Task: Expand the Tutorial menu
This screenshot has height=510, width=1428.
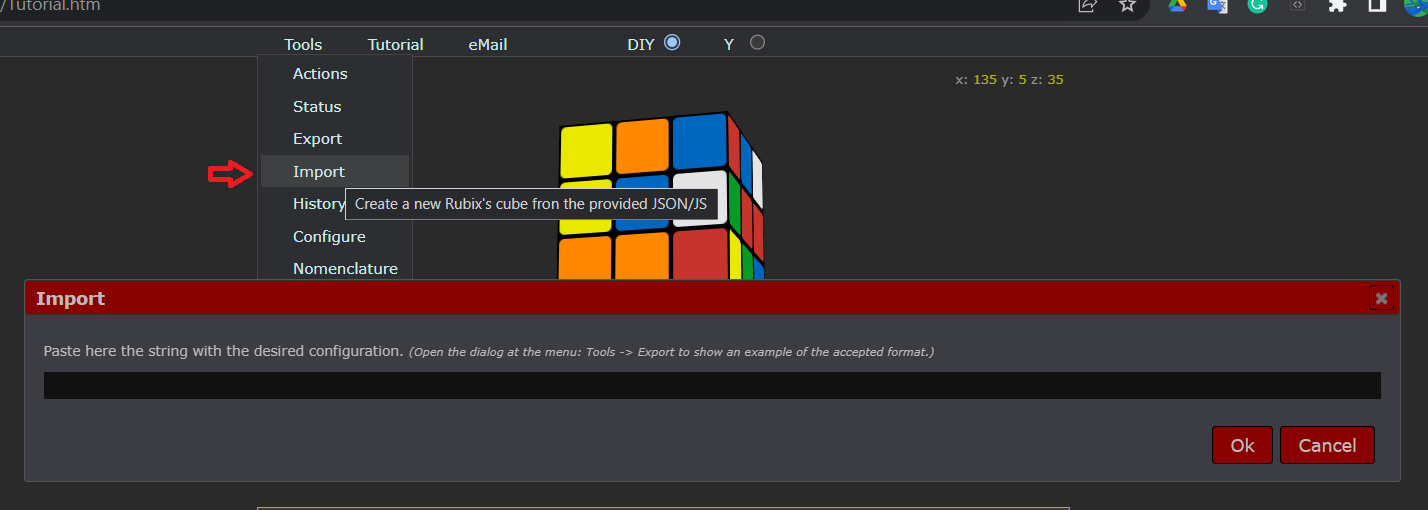Action: point(395,44)
